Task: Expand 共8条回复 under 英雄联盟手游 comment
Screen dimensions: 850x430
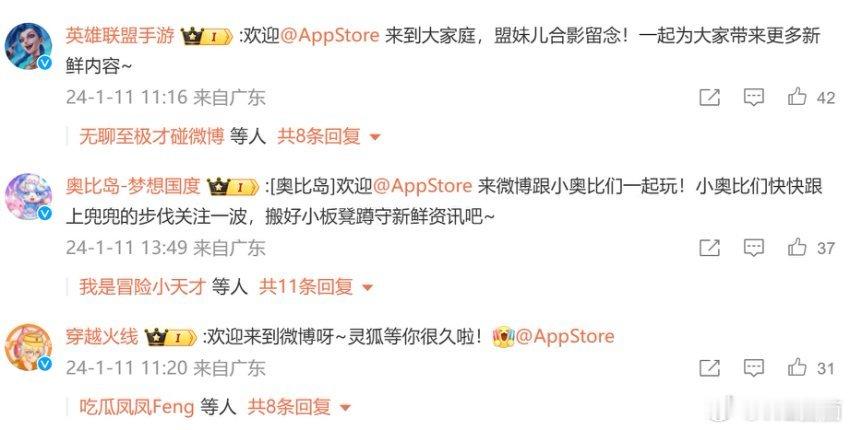Action: [329, 136]
